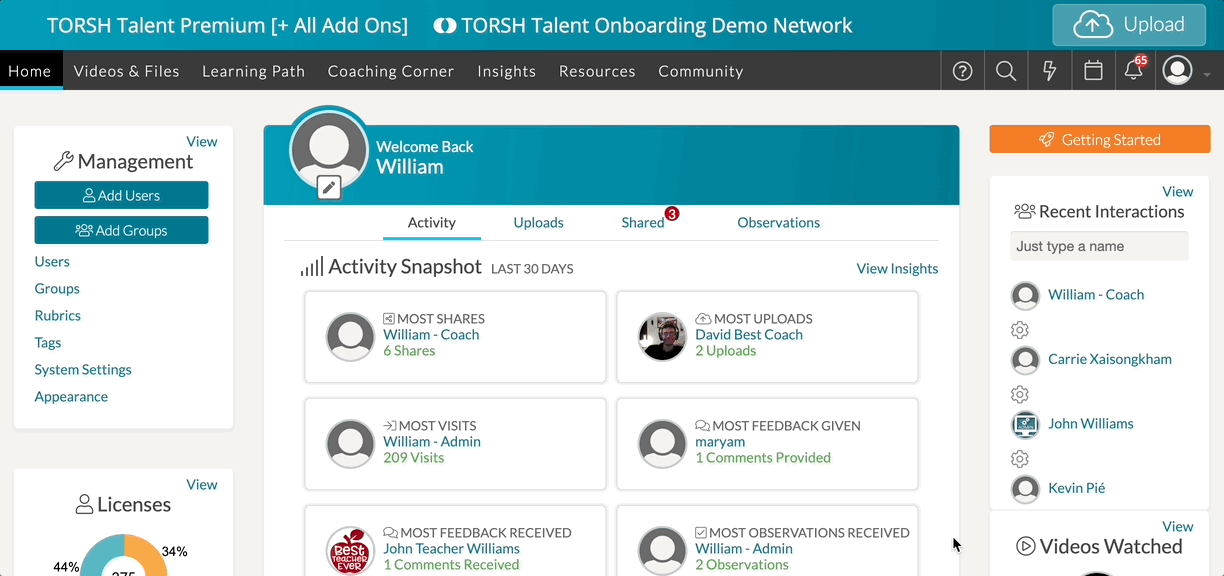Image resolution: width=1224 pixels, height=576 pixels.
Task: Open notifications bell with 65 badge
Action: (x=1134, y=71)
